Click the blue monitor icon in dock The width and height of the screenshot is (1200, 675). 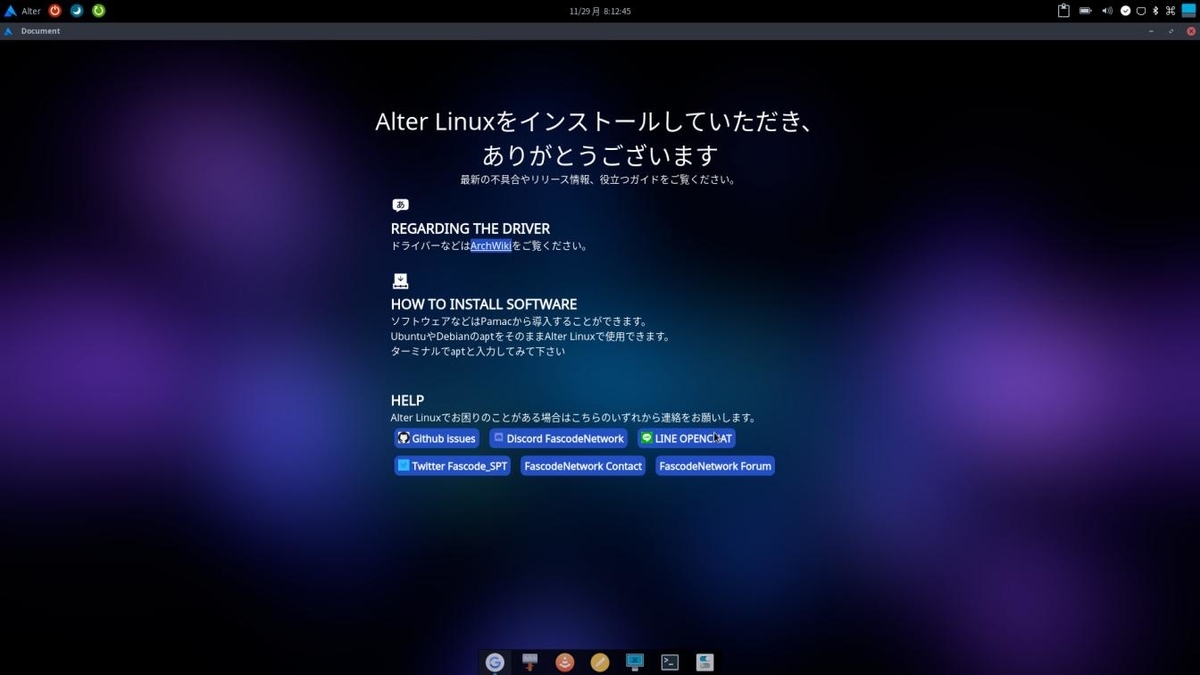[635, 662]
